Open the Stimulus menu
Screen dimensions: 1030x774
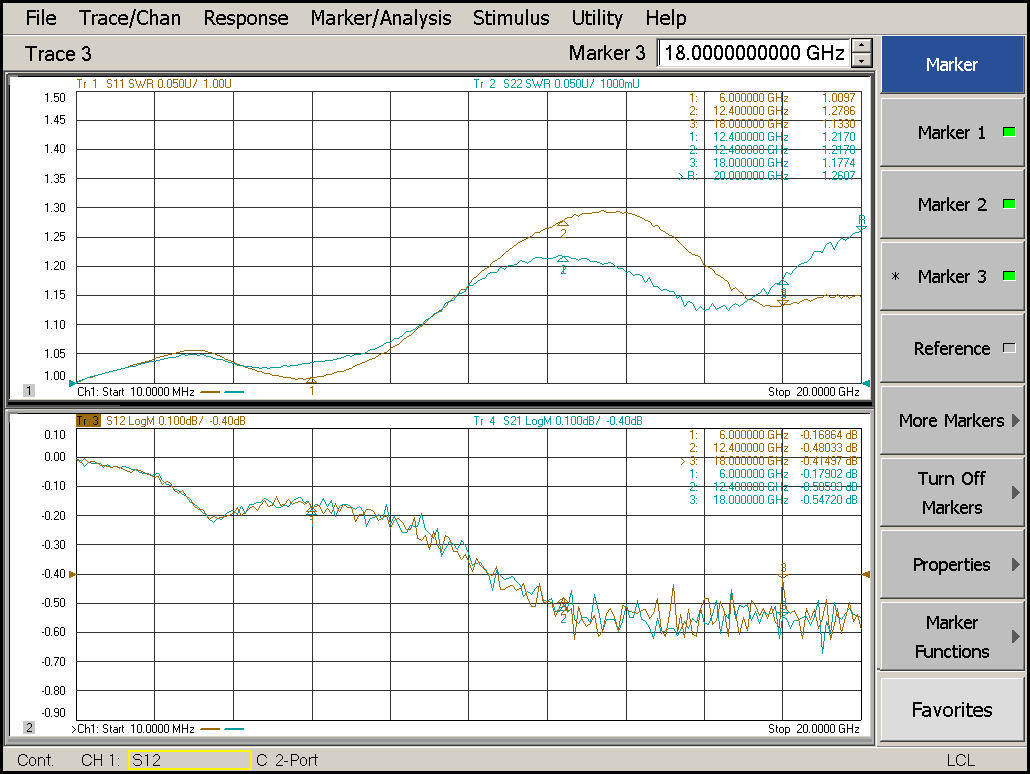click(x=510, y=18)
